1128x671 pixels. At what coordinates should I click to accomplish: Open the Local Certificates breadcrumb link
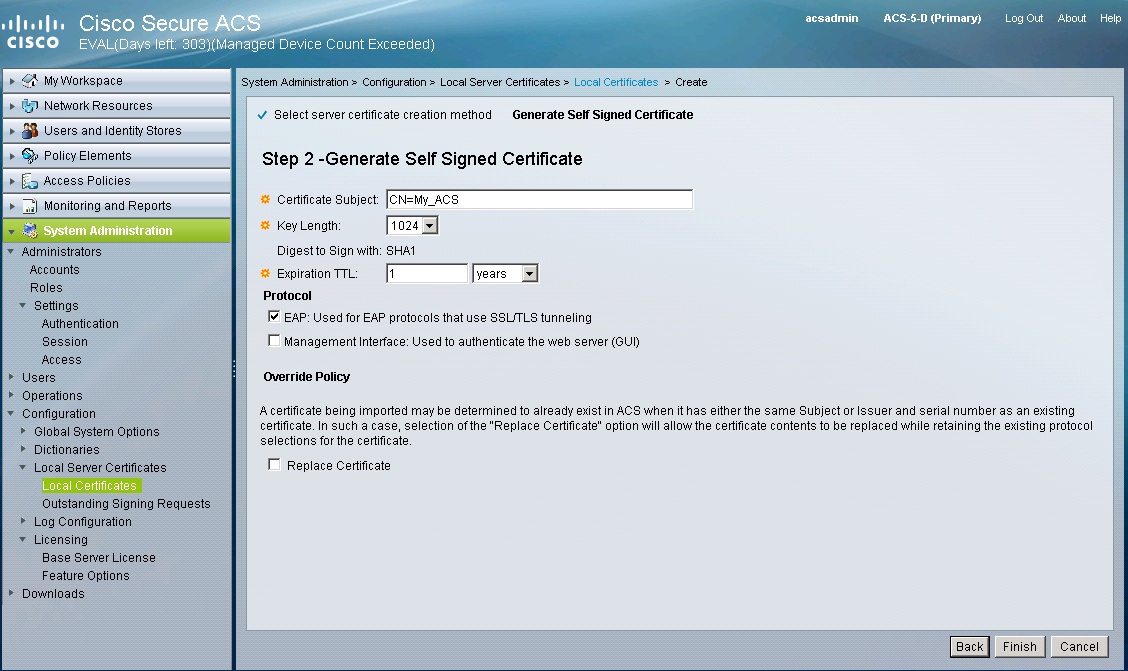click(615, 82)
